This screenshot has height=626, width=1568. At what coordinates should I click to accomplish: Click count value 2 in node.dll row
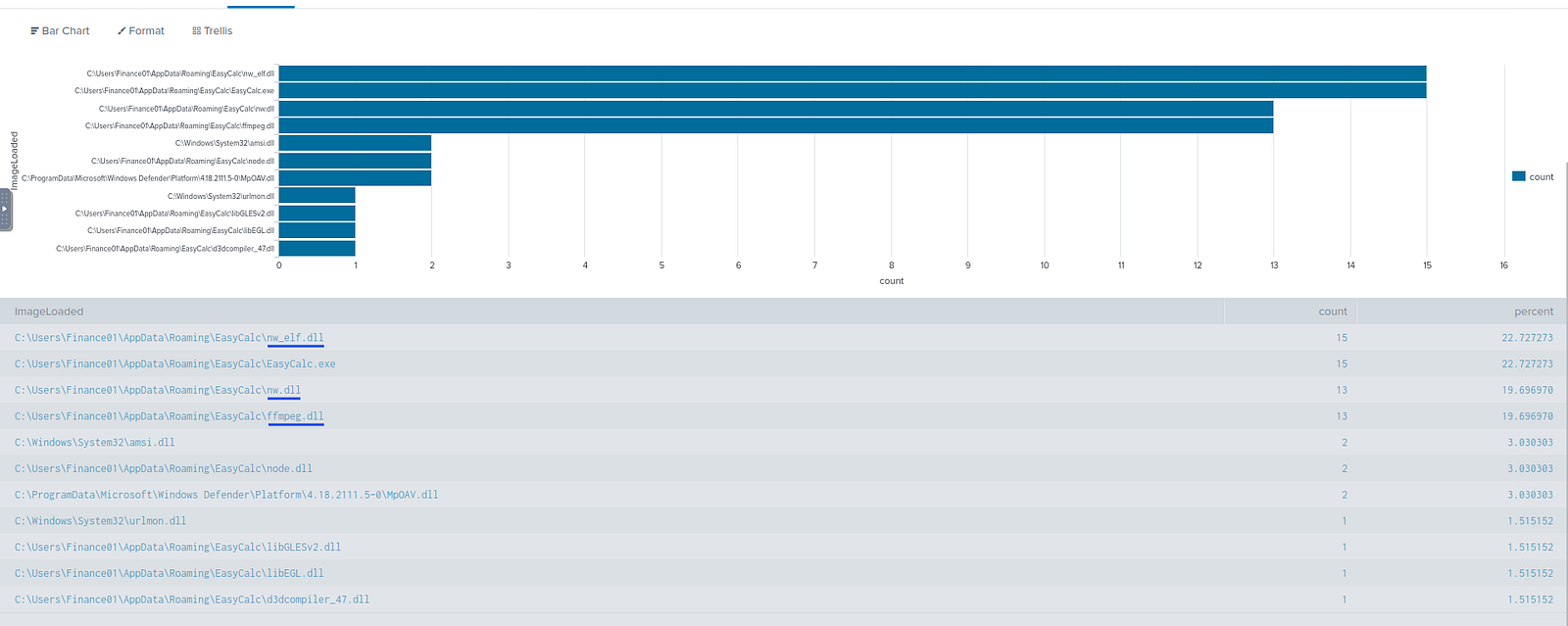click(x=1345, y=468)
